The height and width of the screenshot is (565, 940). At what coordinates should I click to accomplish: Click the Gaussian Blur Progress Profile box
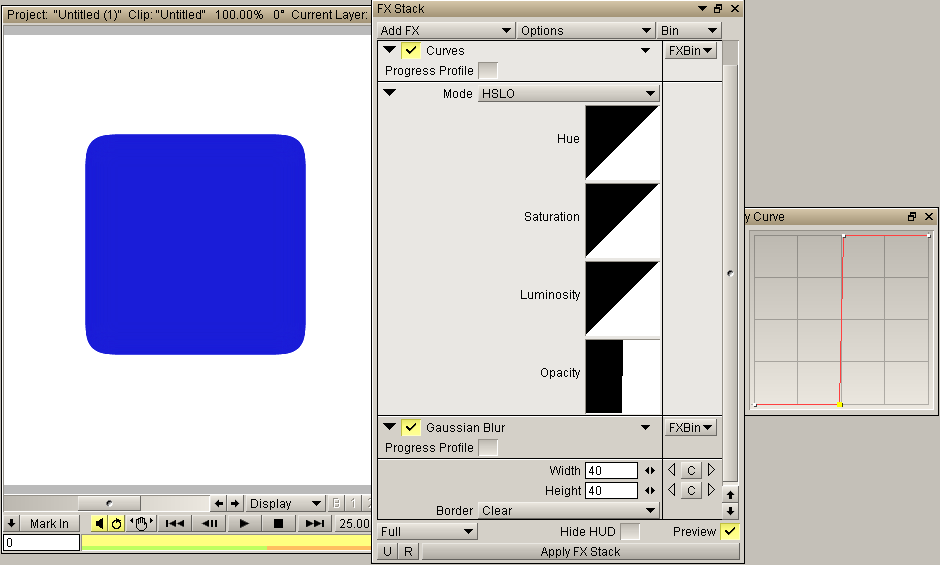488,447
